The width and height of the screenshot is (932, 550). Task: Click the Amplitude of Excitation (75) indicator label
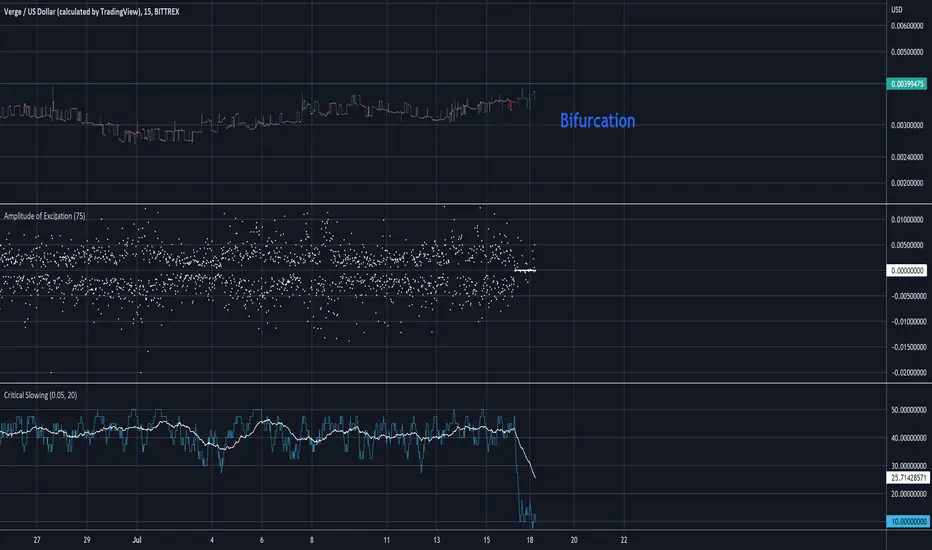point(45,216)
